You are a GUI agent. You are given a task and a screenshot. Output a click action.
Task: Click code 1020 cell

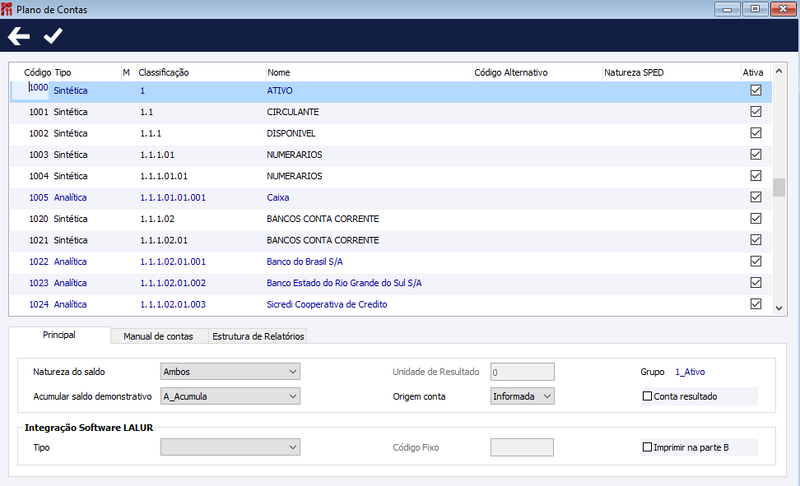tap(38, 219)
